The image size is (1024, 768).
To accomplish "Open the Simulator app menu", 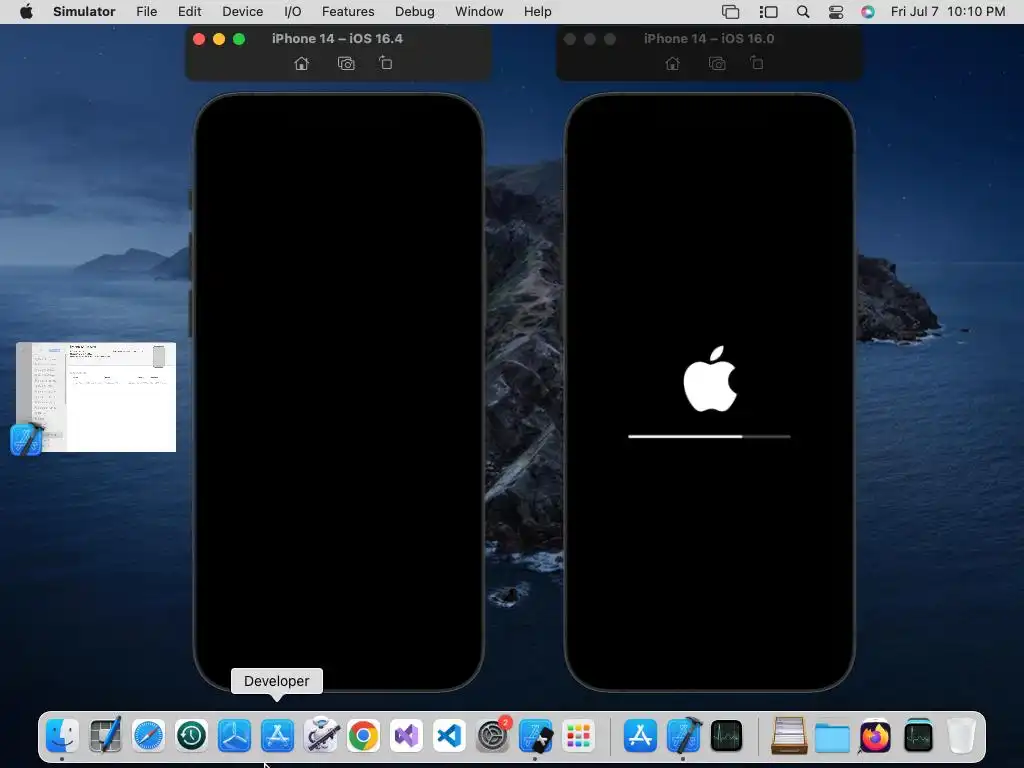I will click(84, 12).
